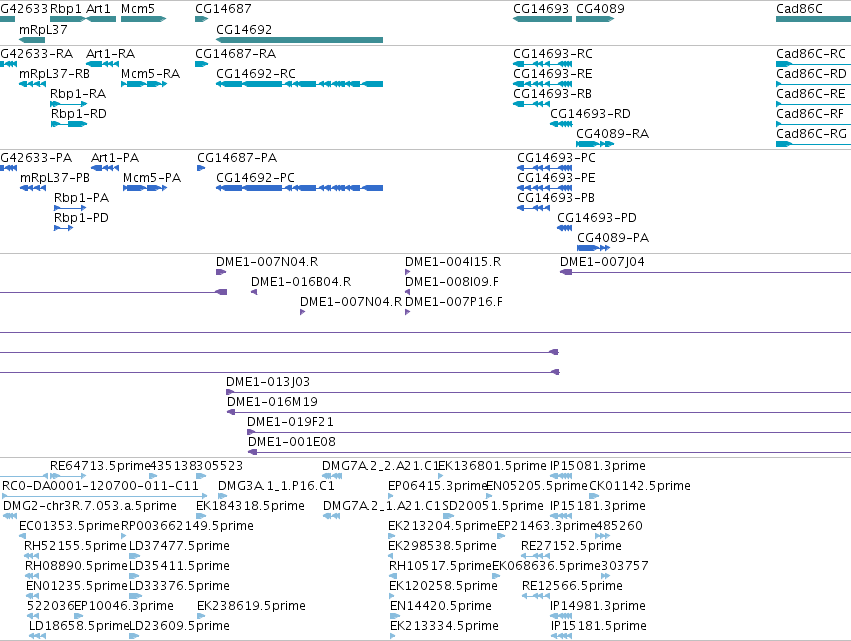The width and height of the screenshot is (851, 641).
Task: Click the CG14692-RC transcript glyph
Action: 300,84
